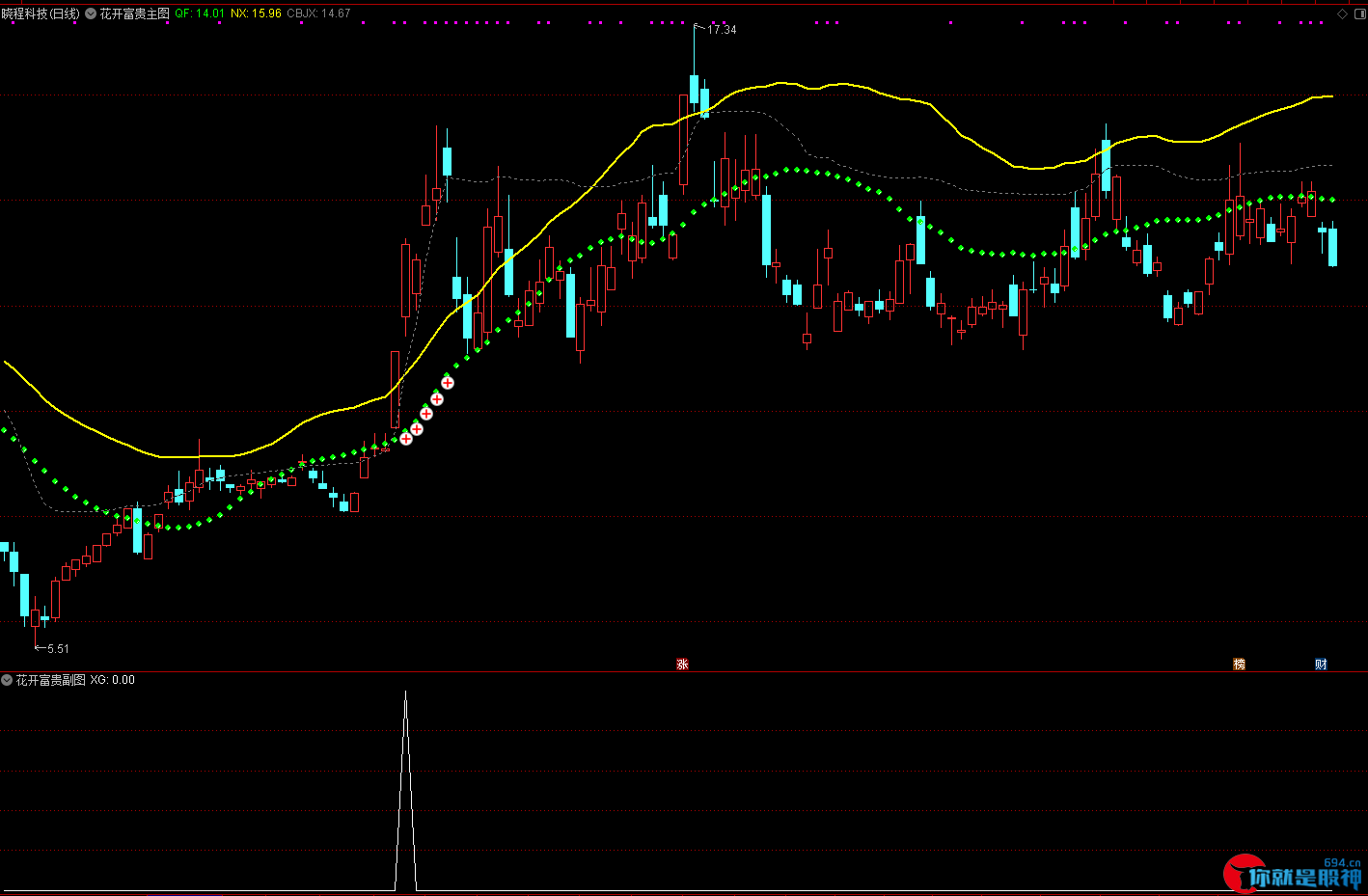Click the 5.51 low price label
The width and height of the screenshot is (1368, 896).
click(x=58, y=649)
